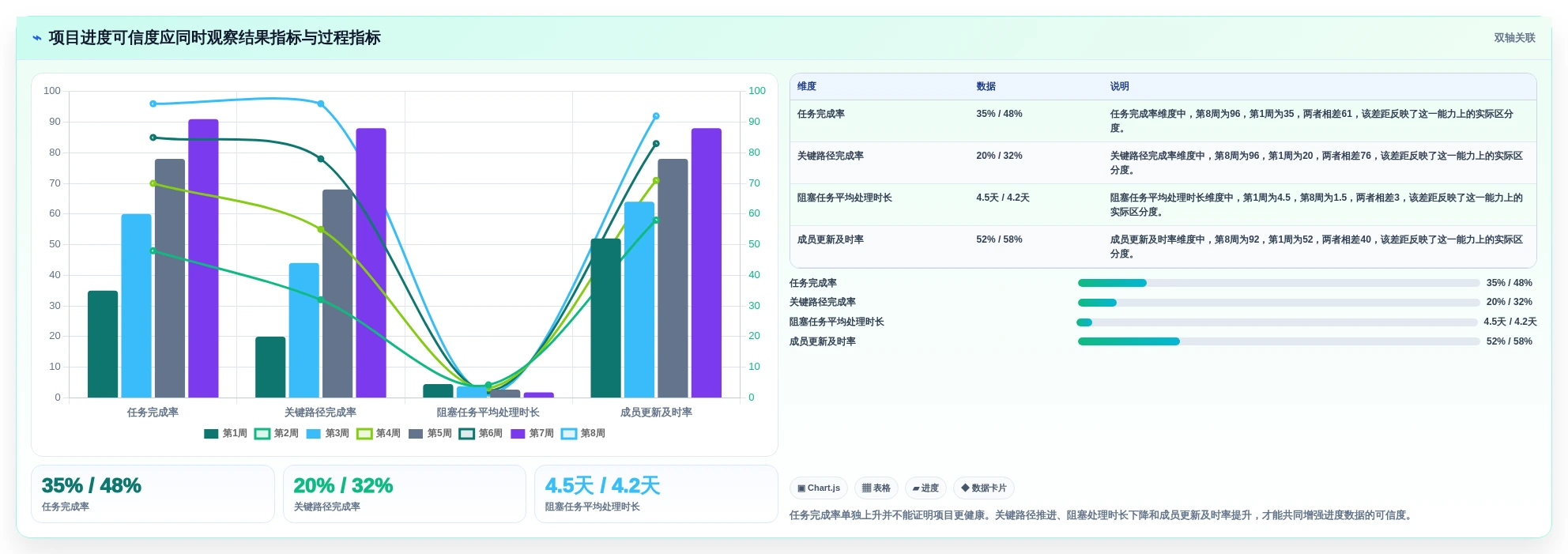Open the 4.5天 / 4.2天 KPI card

(656, 494)
